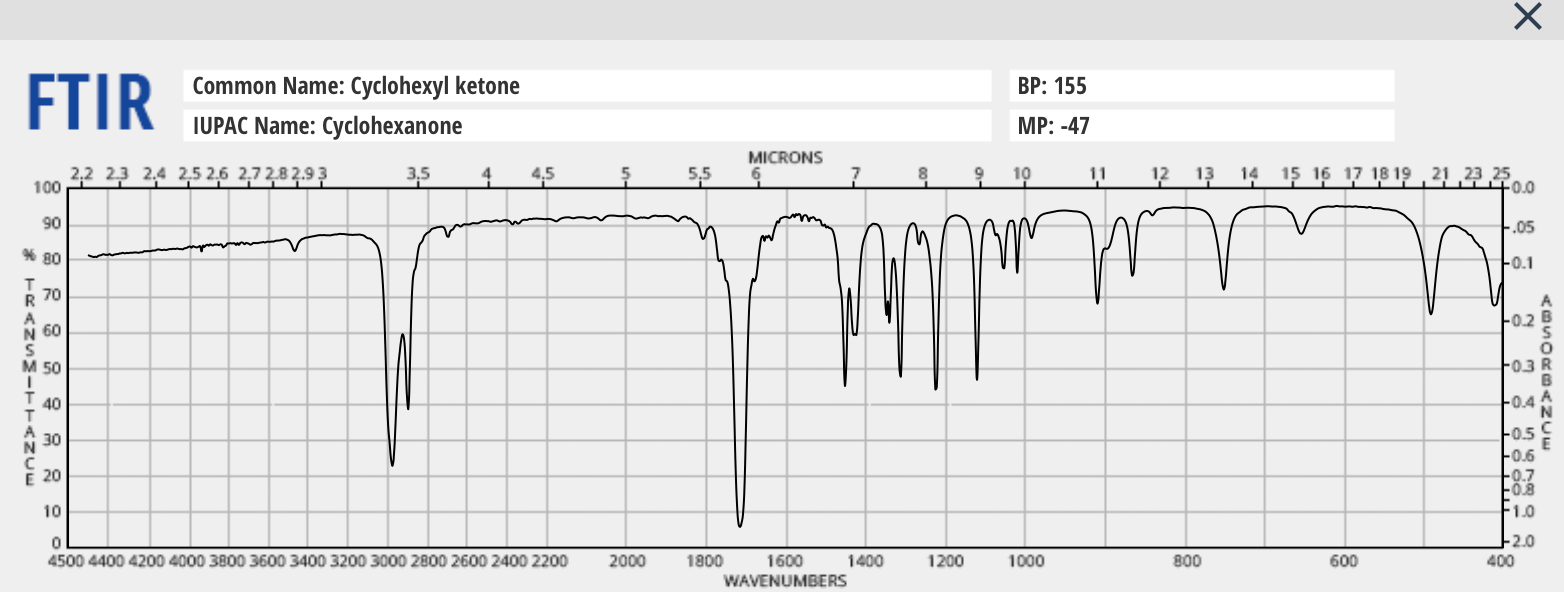1564x592 pixels.
Task: Click the 400 wavenumber tick label
Action: [x=1501, y=562]
